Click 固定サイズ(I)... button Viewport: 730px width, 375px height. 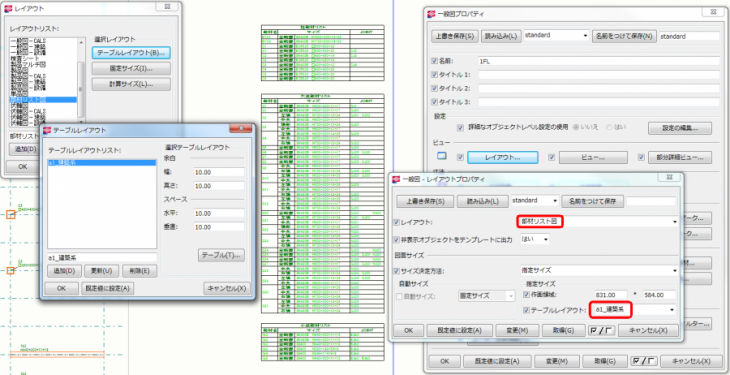pyautogui.click(x=131, y=68)
